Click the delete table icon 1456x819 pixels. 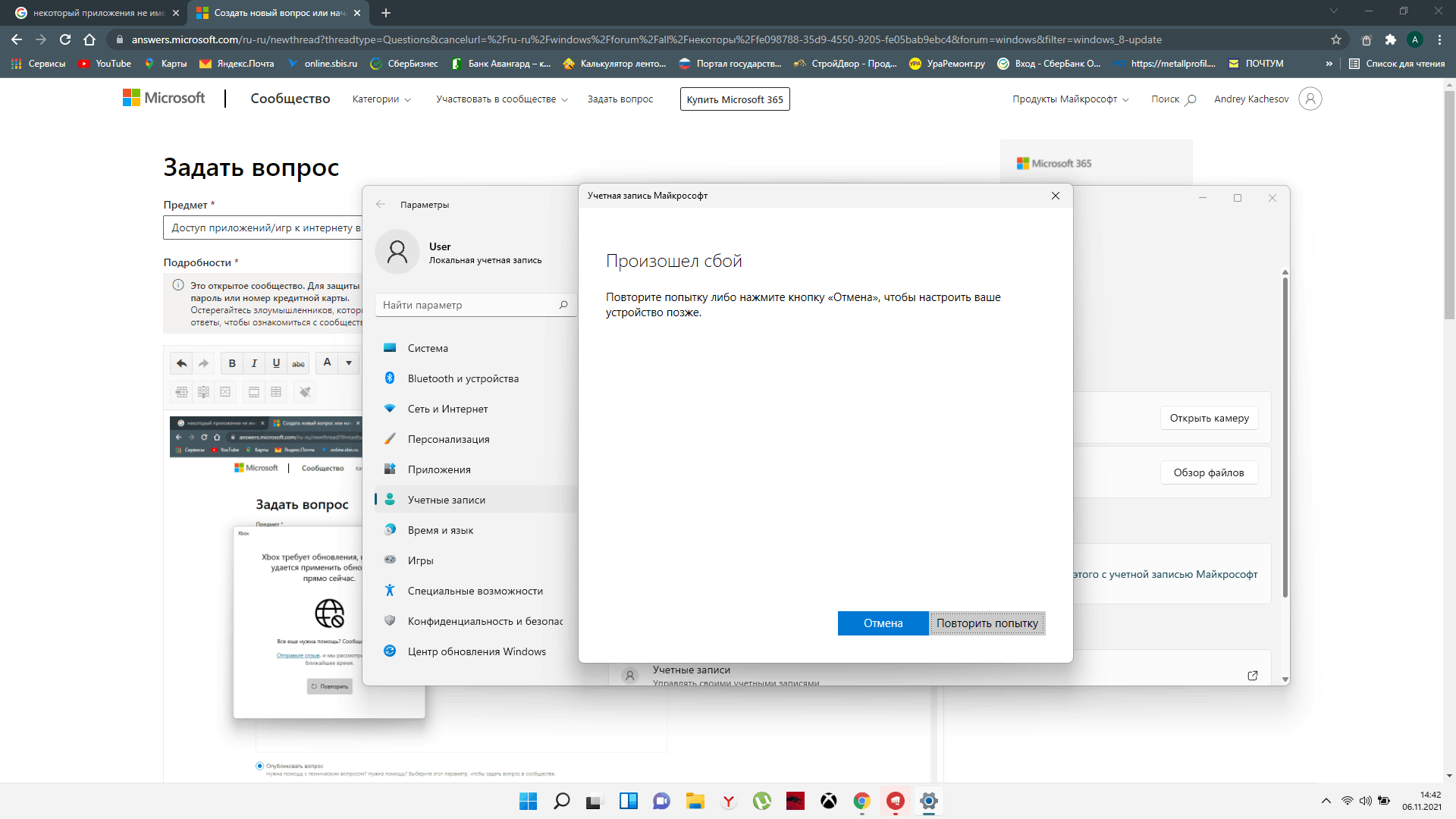click(x=225, y=392)
